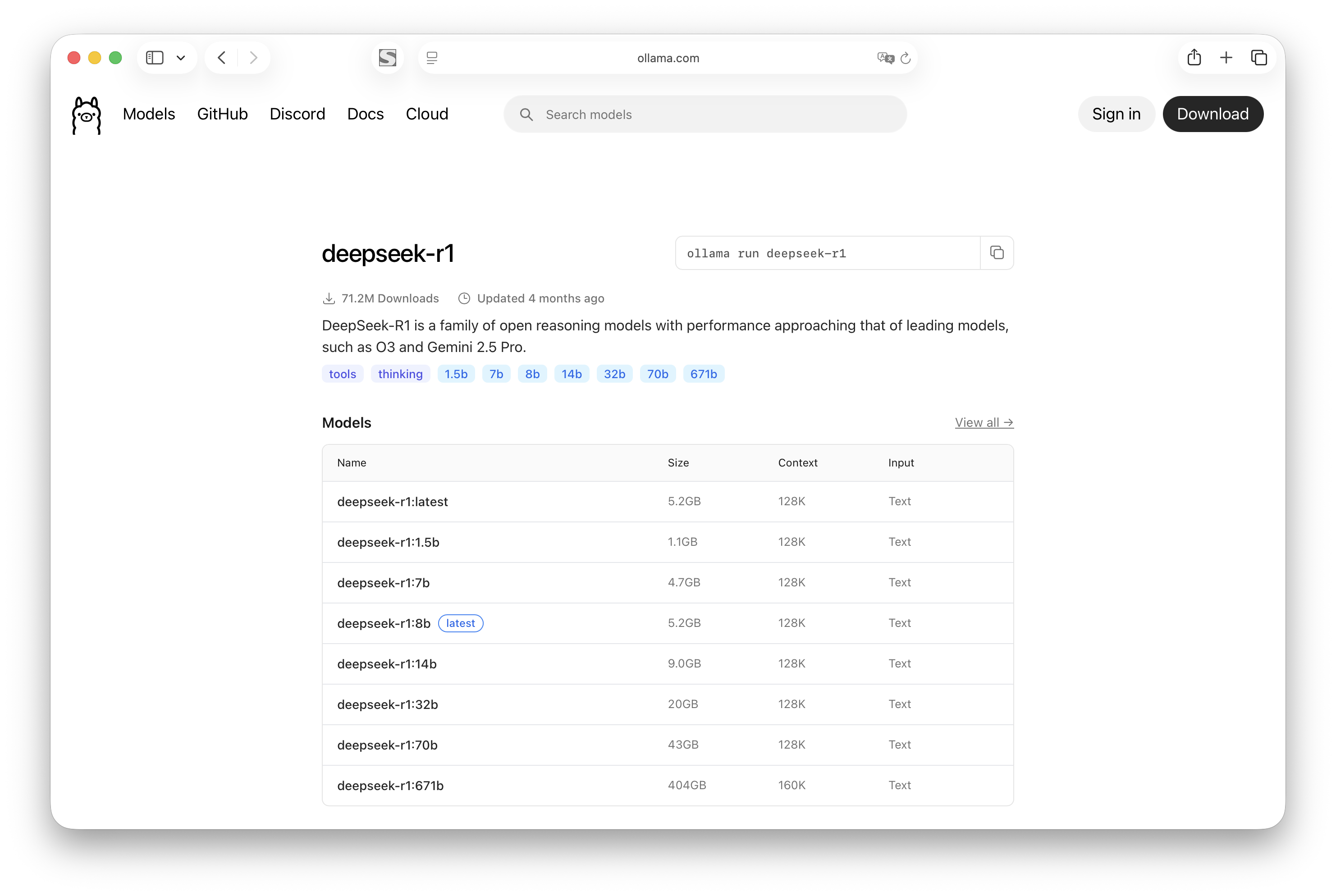Open the Docs nav item
The image size is (1336, 896).
[x=365, y=114]
